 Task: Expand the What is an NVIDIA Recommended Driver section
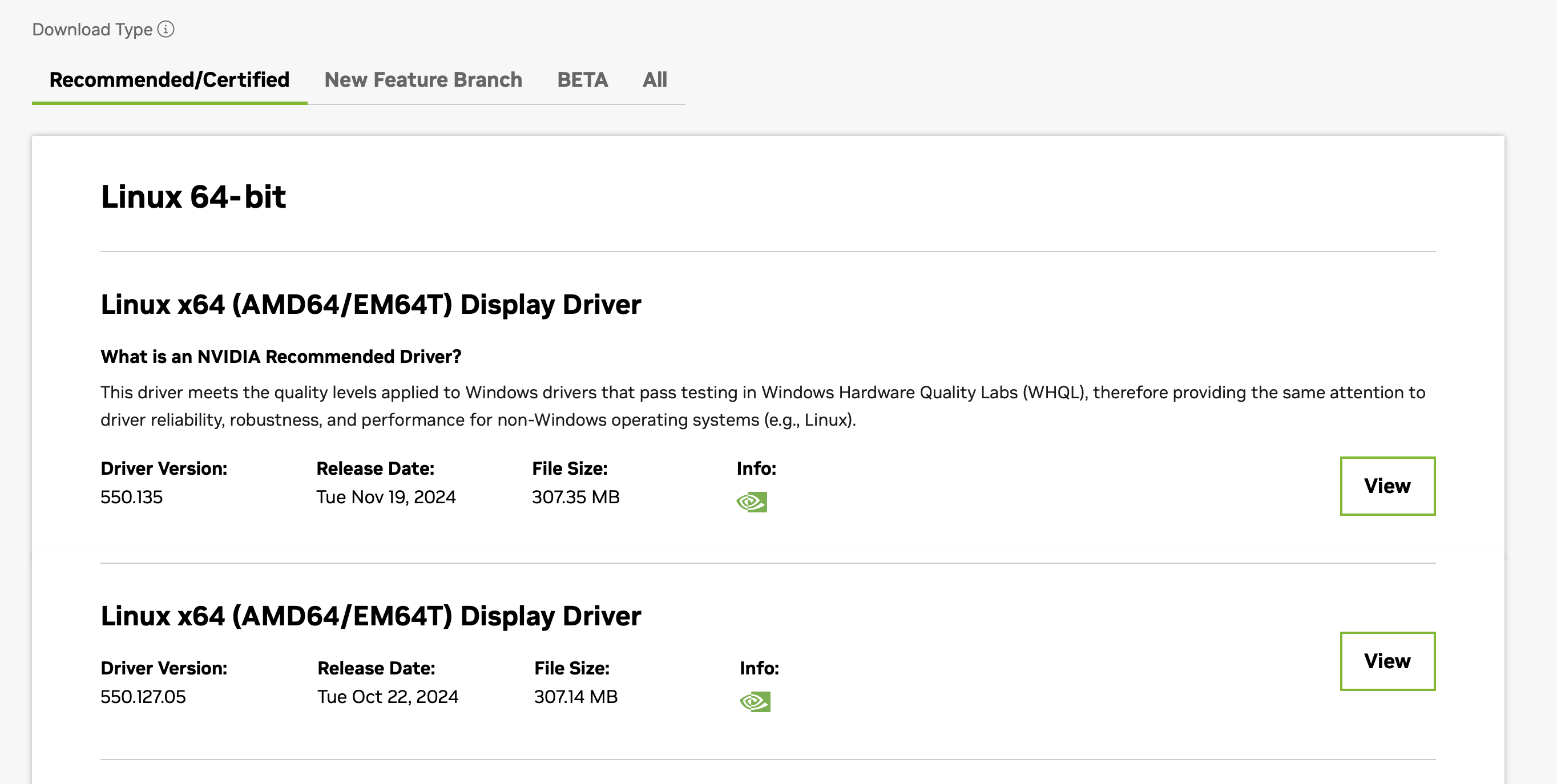280,357
